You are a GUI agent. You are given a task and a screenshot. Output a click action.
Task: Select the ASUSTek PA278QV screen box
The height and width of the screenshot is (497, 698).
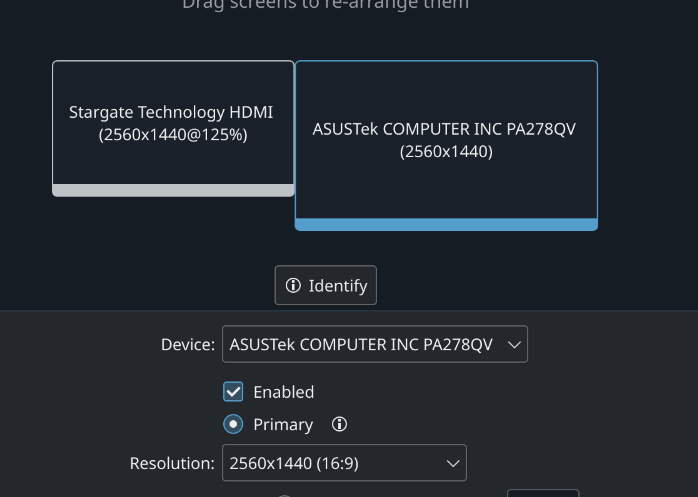pos(446,140)
